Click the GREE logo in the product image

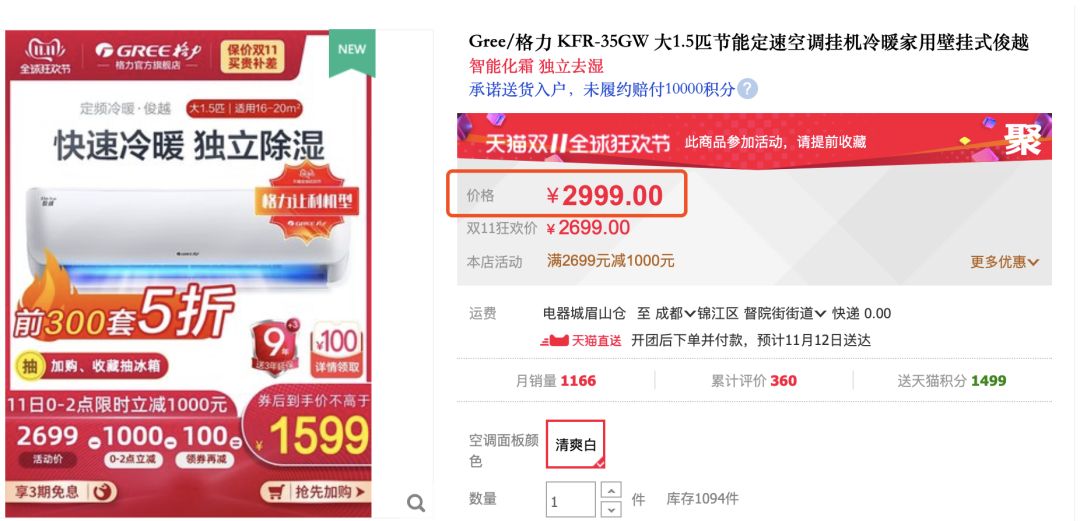pyautogui.click(x=148, y=51)
